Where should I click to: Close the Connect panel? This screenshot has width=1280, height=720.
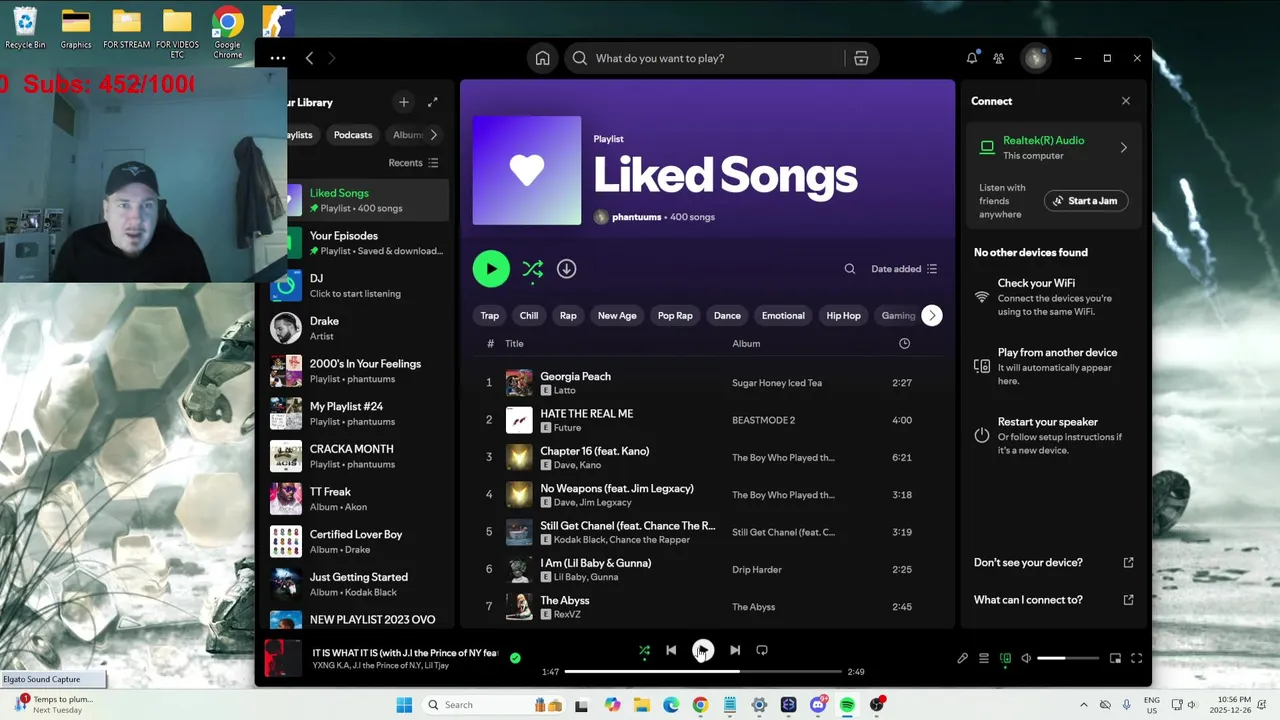[x=1126, y=101]
